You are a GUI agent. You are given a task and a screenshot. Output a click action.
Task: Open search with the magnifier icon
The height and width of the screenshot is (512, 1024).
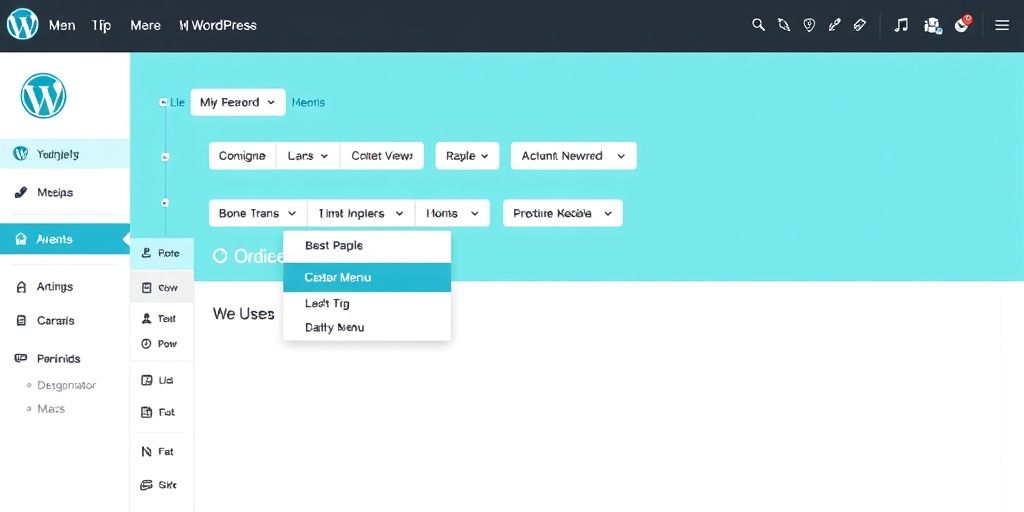coord(758,25)
